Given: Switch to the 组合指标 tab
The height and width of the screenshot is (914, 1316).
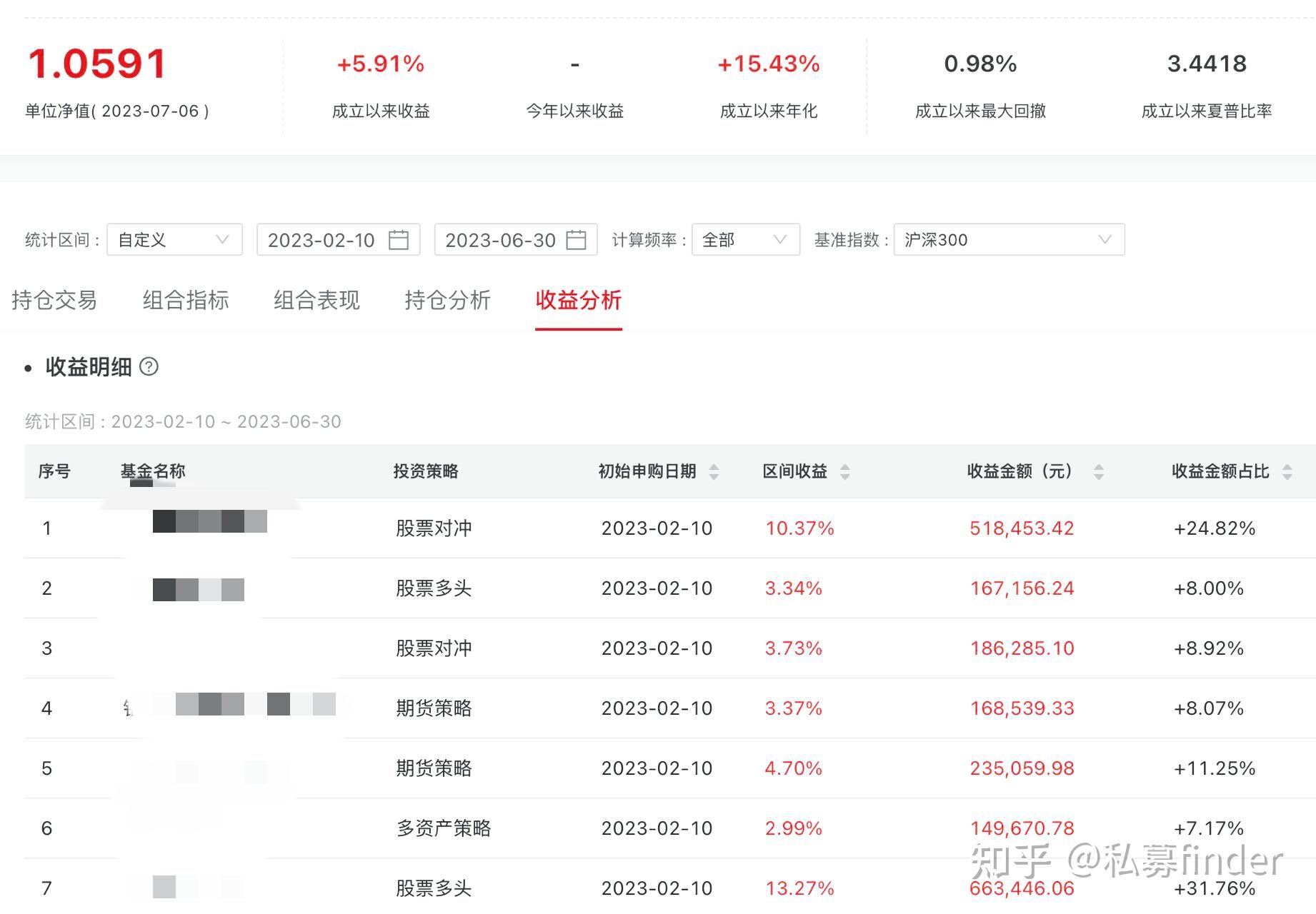Looking at the screenshot, I should [186, 301].
